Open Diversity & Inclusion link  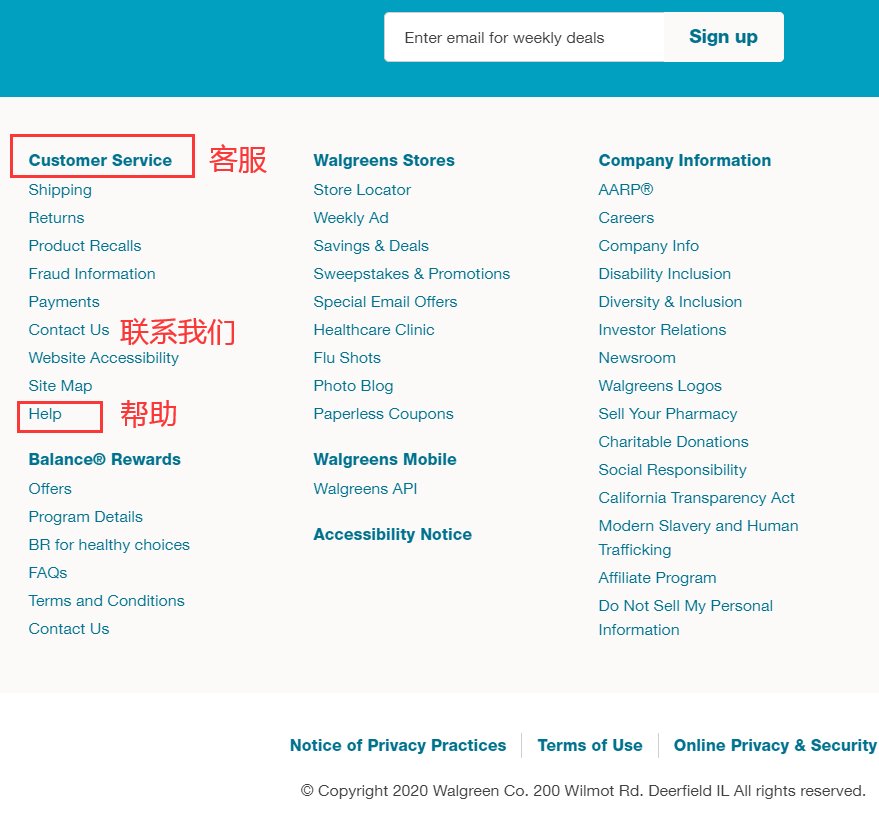point(670,302)
